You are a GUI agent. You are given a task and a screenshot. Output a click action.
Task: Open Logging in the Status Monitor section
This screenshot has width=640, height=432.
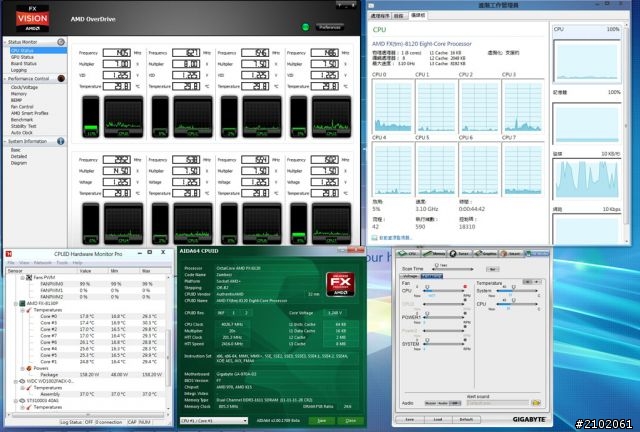tap(19, 70)
